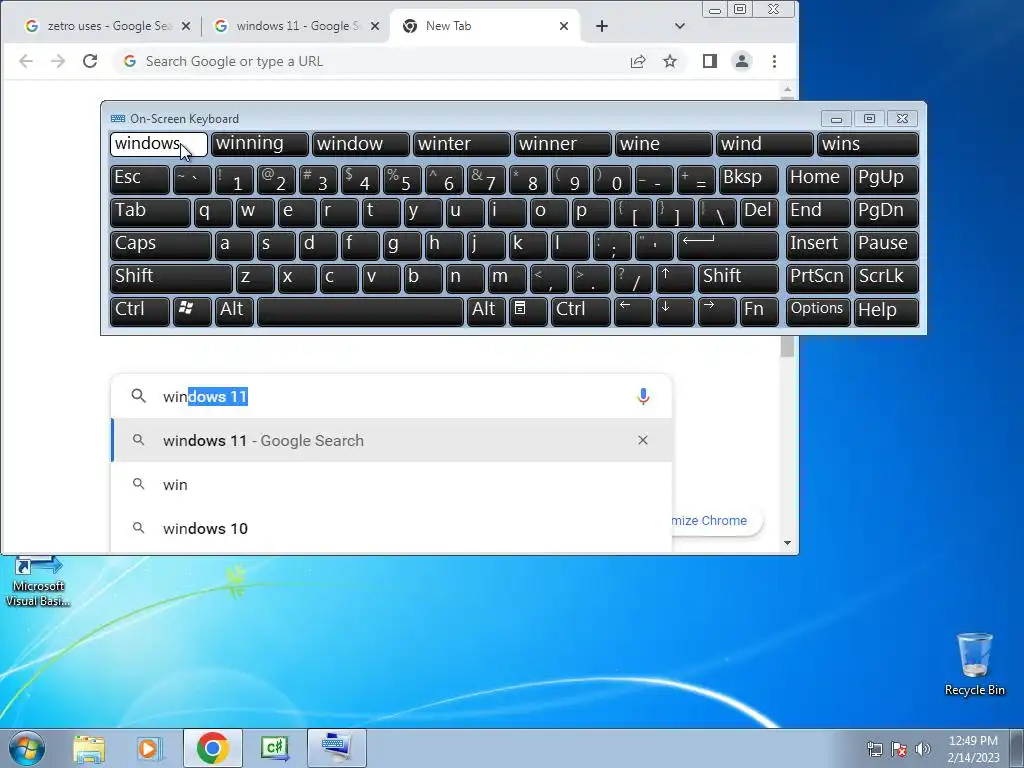Click the context menu key on keyboard

click(x=528, y=310)
